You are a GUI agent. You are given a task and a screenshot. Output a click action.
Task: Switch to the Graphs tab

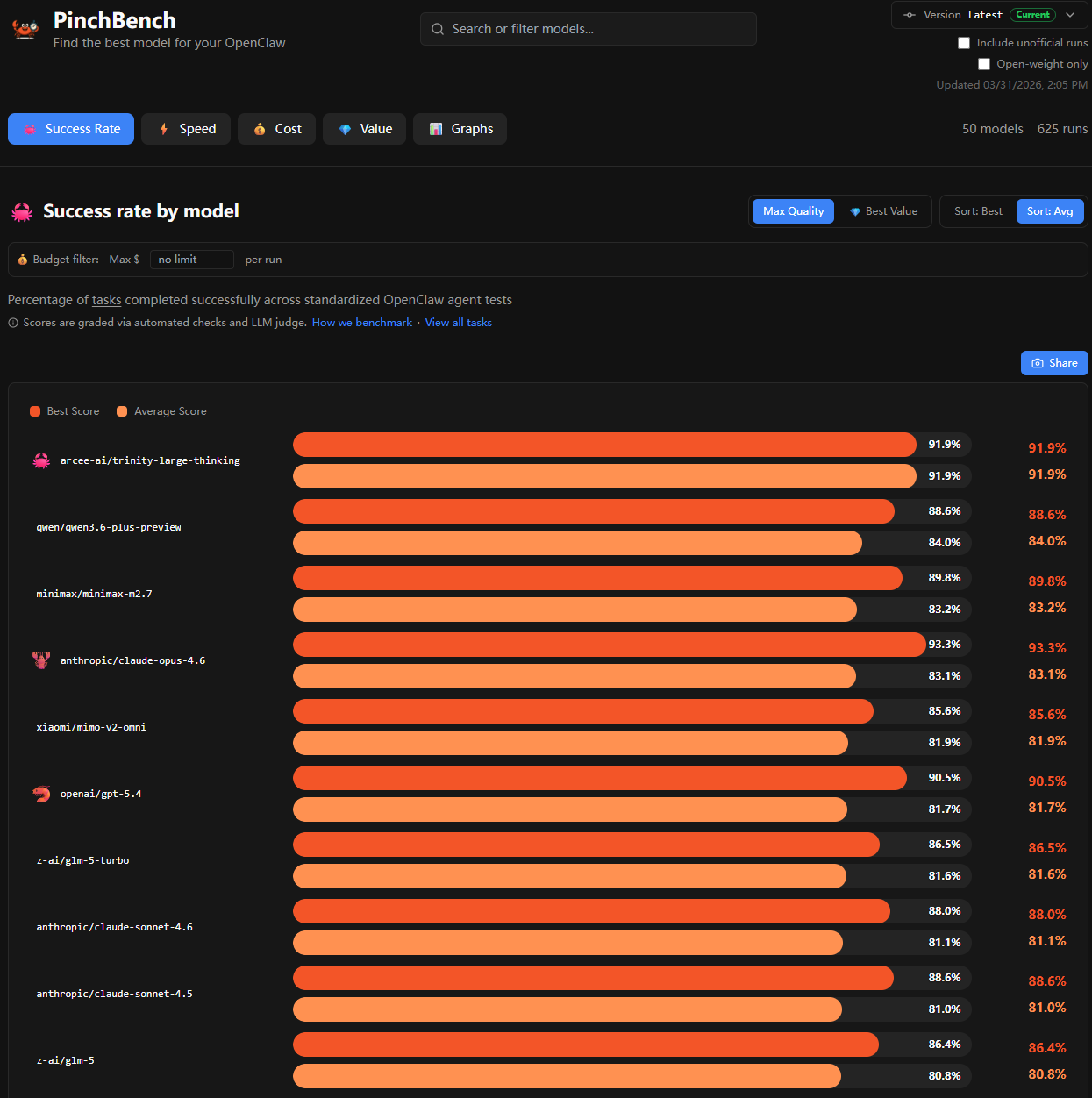point(460,129)
